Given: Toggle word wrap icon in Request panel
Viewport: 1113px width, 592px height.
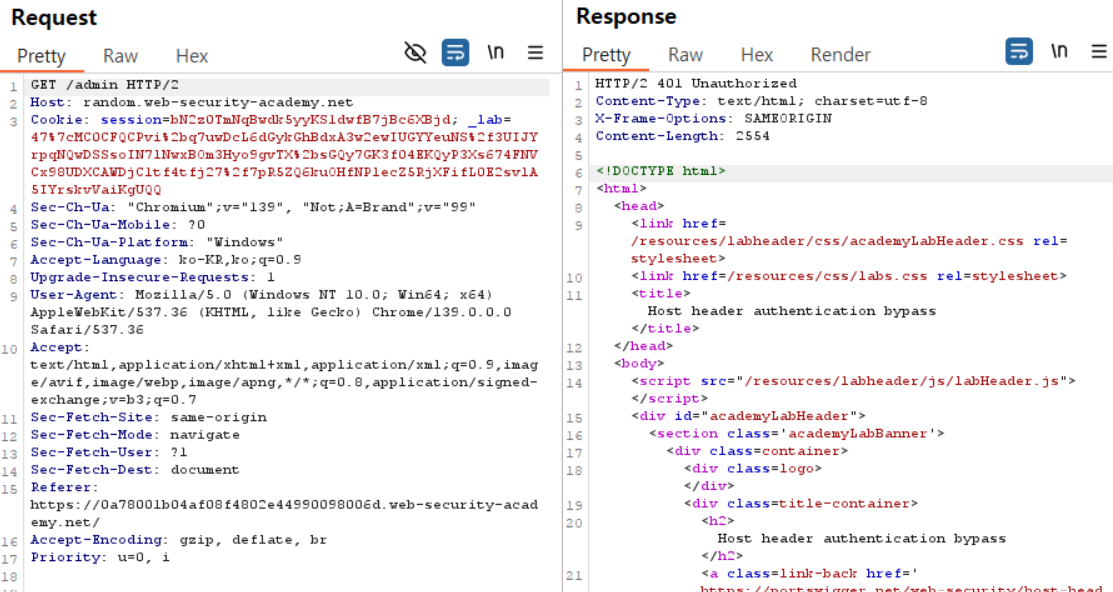Looking at the screenshot, I should (x=455, y=53).
